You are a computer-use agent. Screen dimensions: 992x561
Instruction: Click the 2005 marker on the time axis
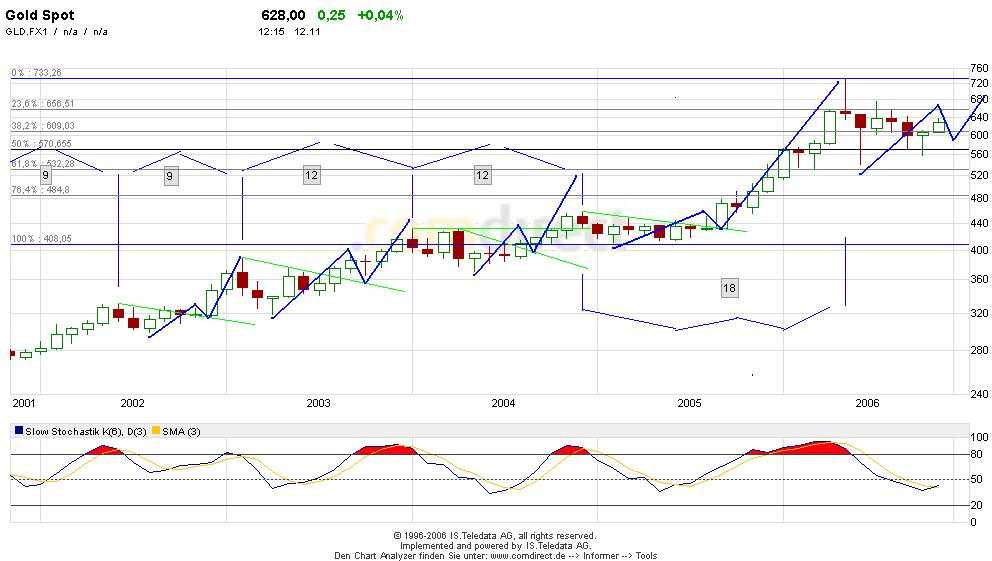click(689, 404)
